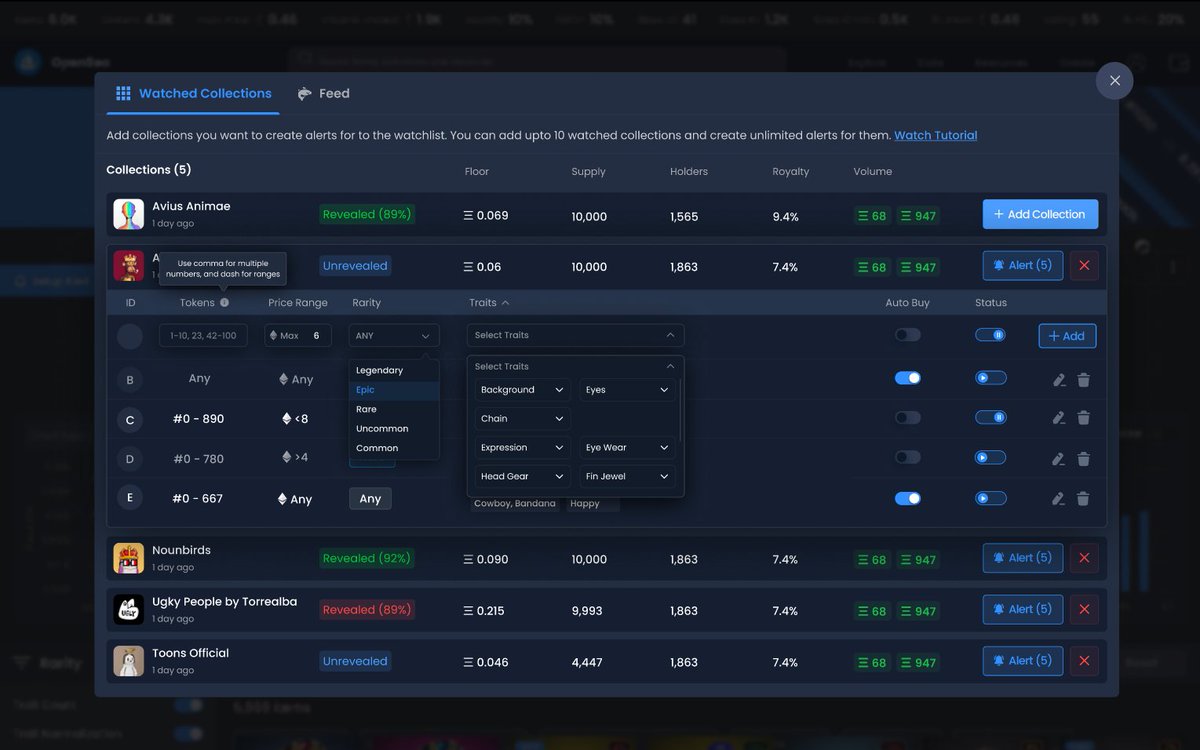Collapse the Select Traits panel header
The image size is (1200, 750).
576,366
